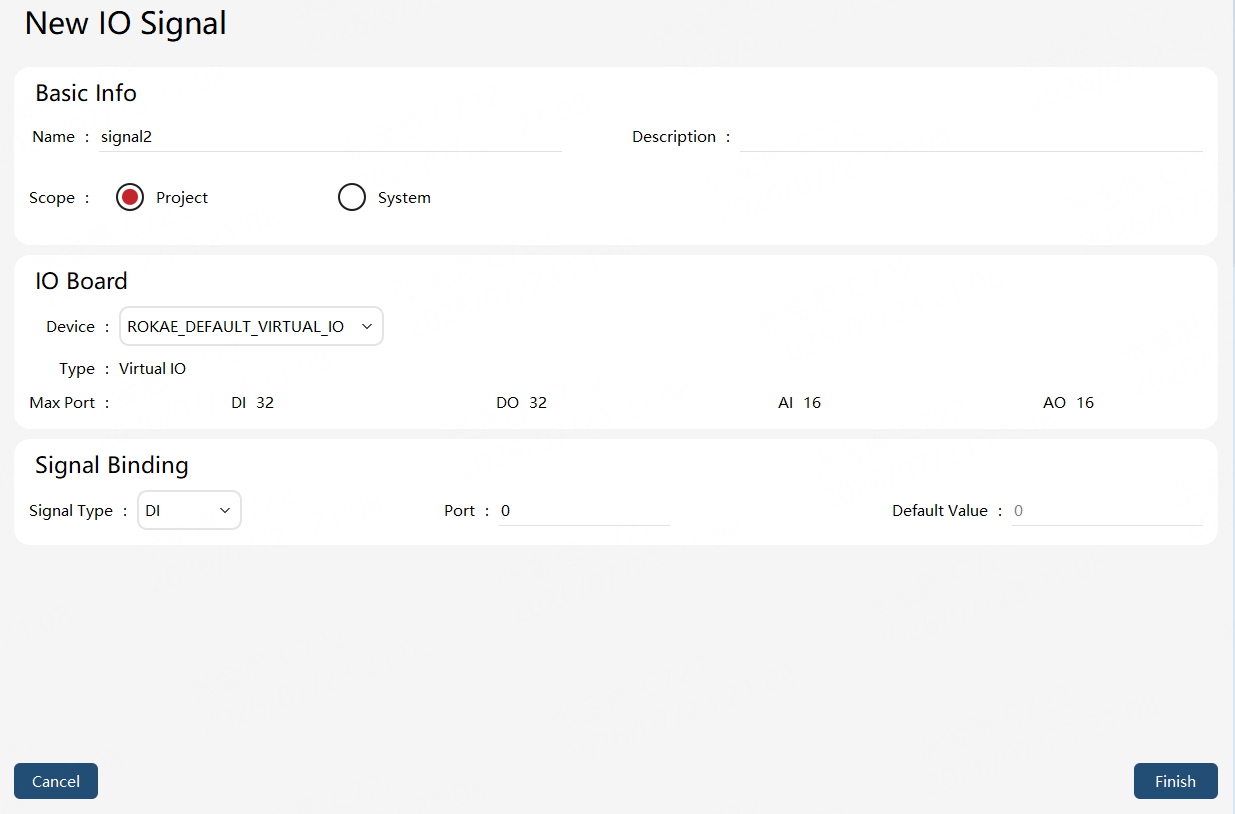Click the 'Basic Info' section heading
The height and width of the screenshot is (814, 1235).
86,93
